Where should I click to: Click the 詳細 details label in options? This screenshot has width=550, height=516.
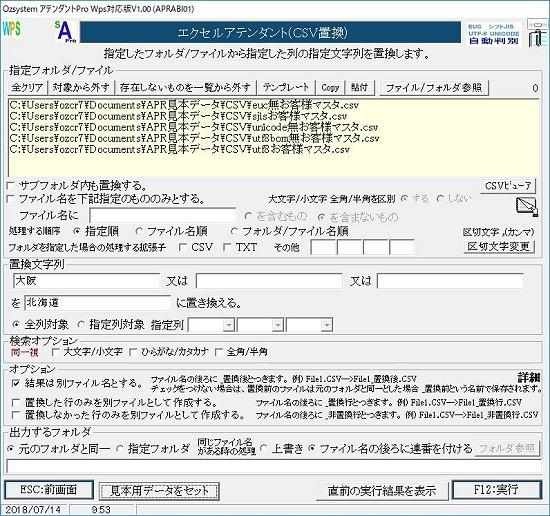[x=529, y=377]
